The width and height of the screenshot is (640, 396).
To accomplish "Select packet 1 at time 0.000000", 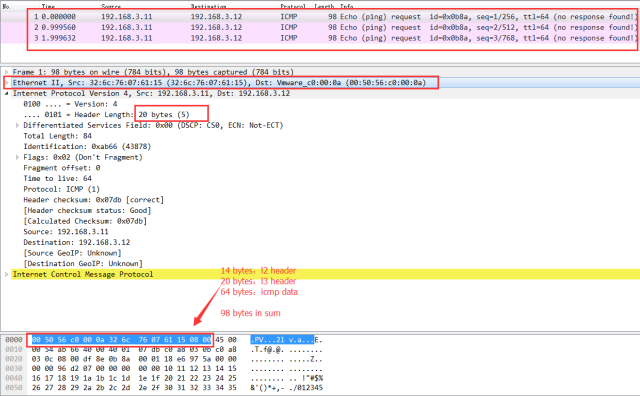I will coord(320,17).
